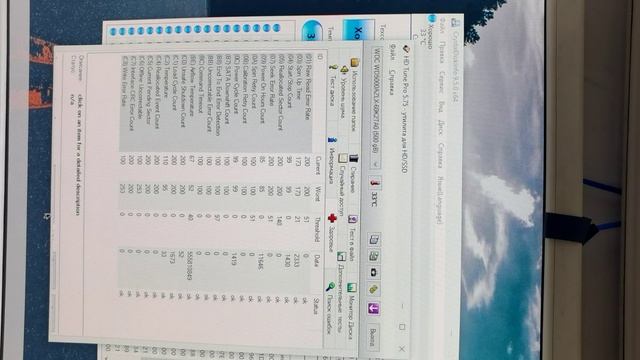The image size is (640, 360).
Task: Click the ID column header
Action: click(320, 58)
